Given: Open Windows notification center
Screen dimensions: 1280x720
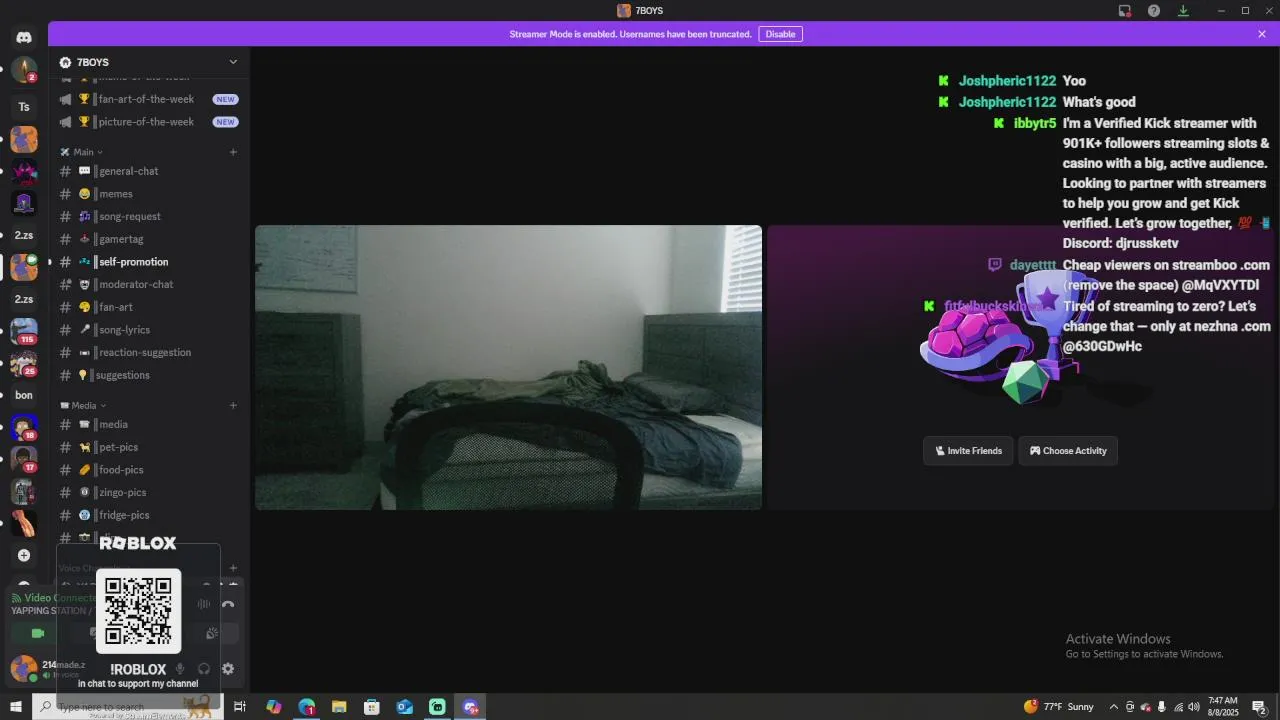Looking at the screenshot, I should click(1259, 707).
